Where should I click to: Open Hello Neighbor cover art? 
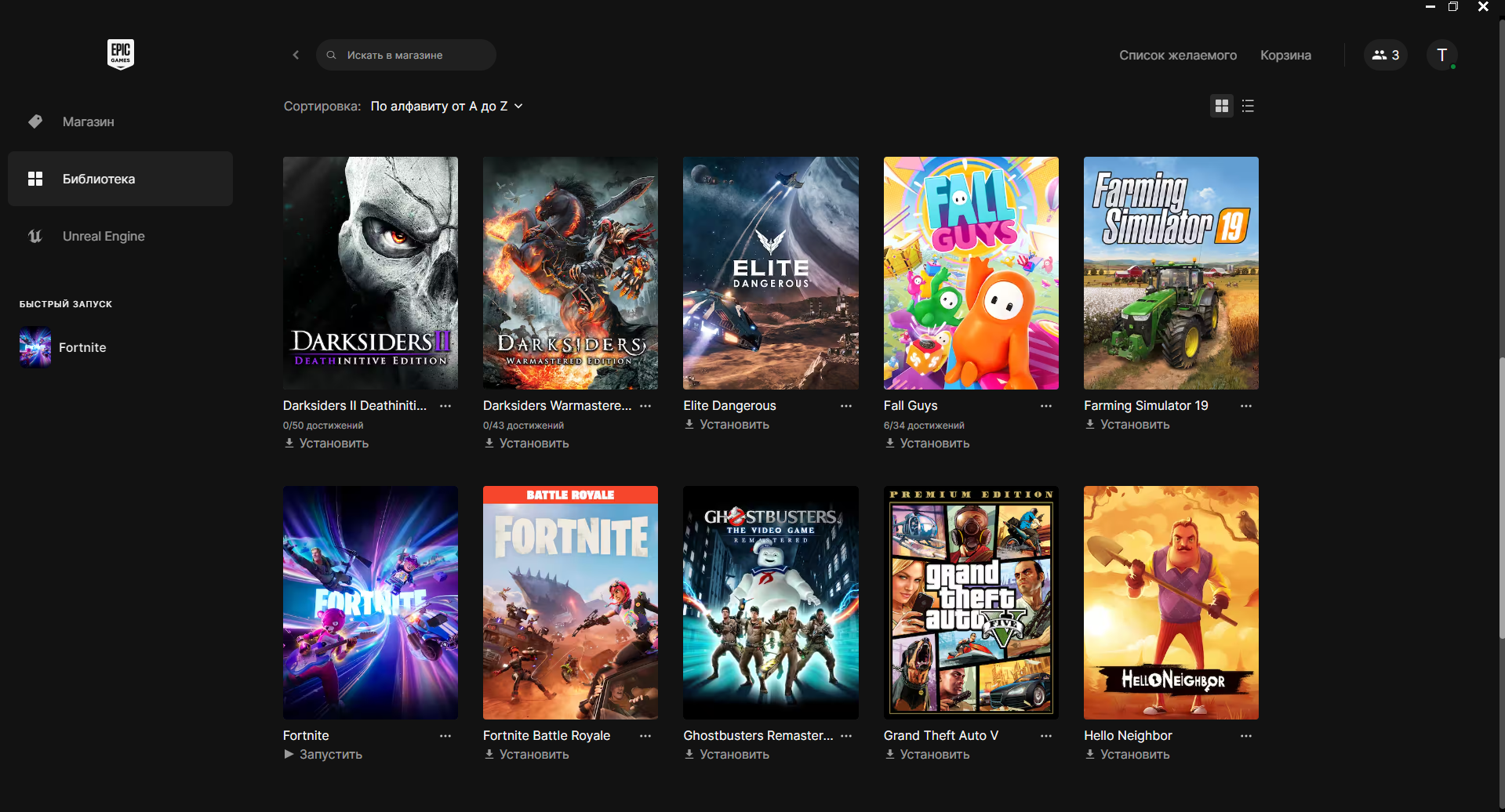1171,603
